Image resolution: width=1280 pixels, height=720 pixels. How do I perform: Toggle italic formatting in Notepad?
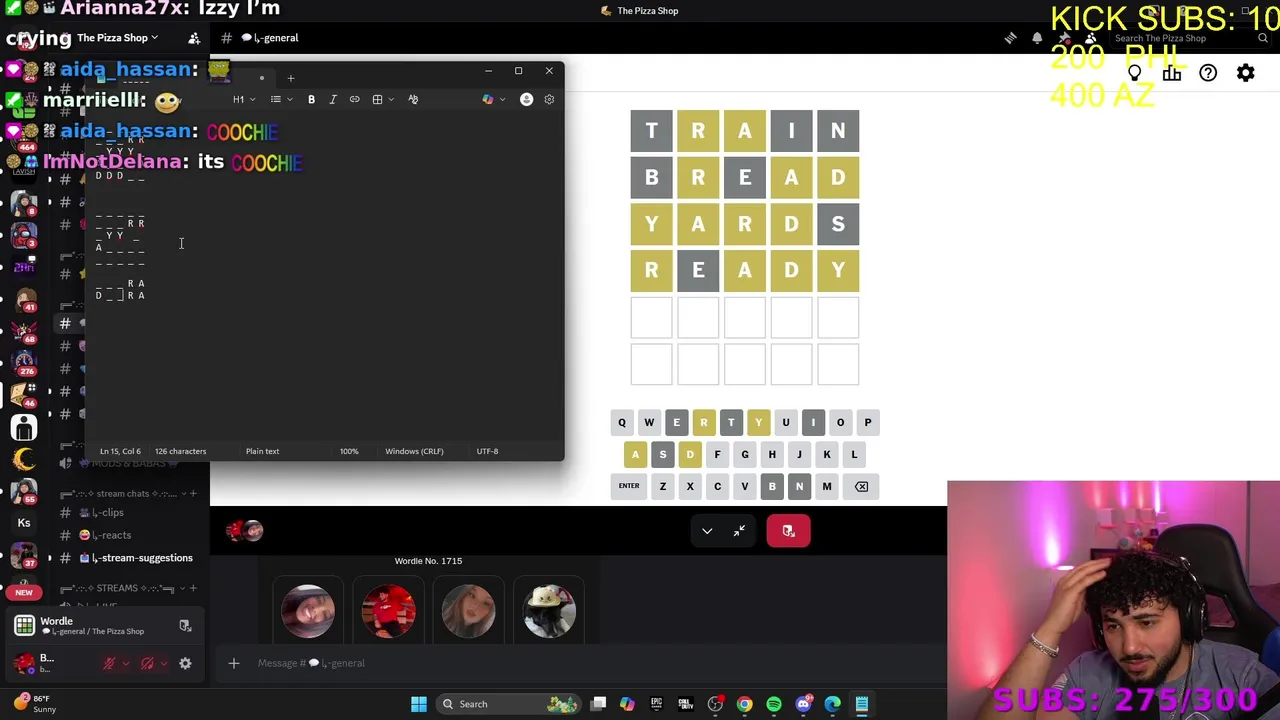coord(333,99)
